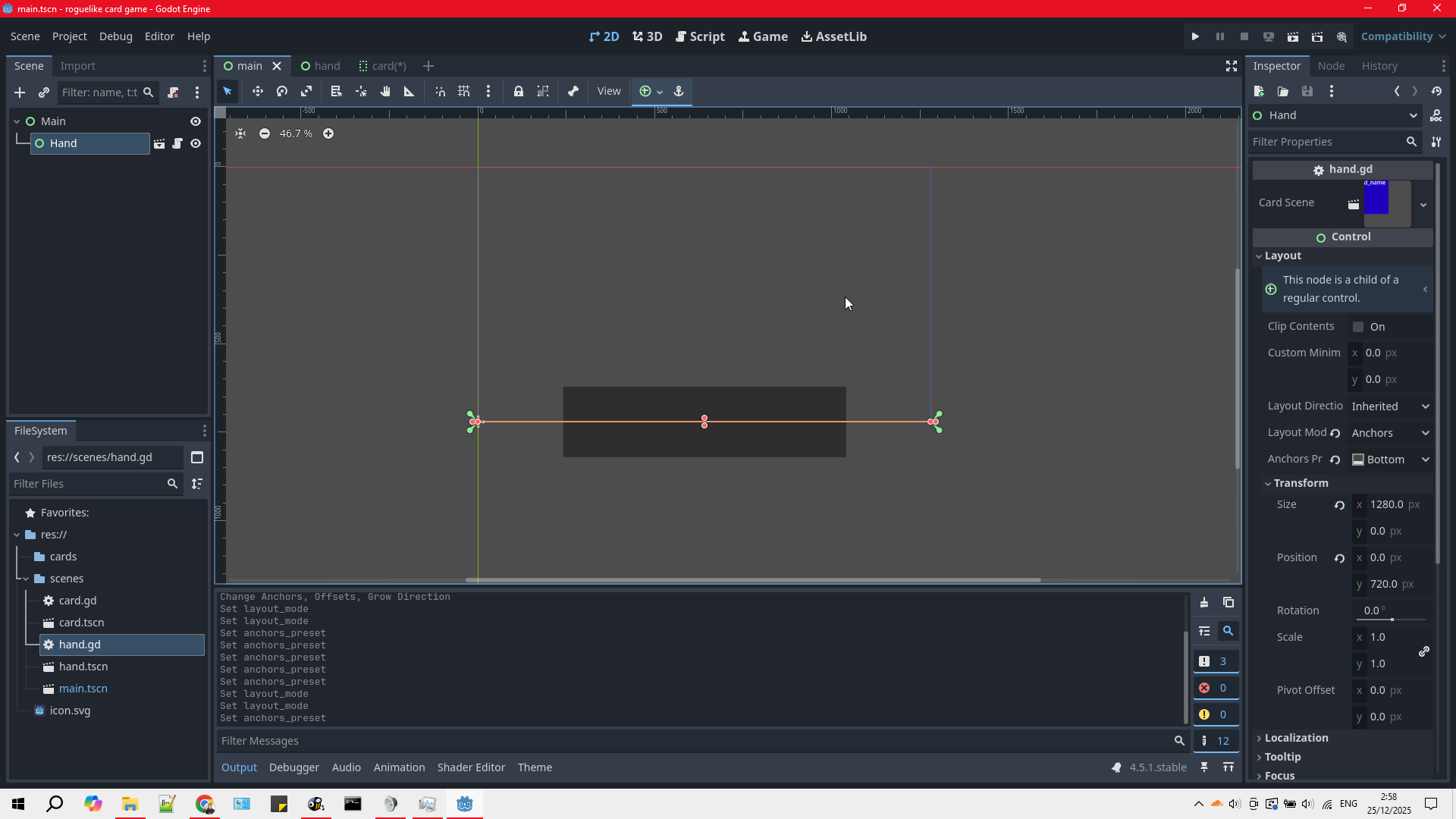This screenshot has width=1456, height=819.
Task: Click Run Project play button
Action: tap(1195, 36)
